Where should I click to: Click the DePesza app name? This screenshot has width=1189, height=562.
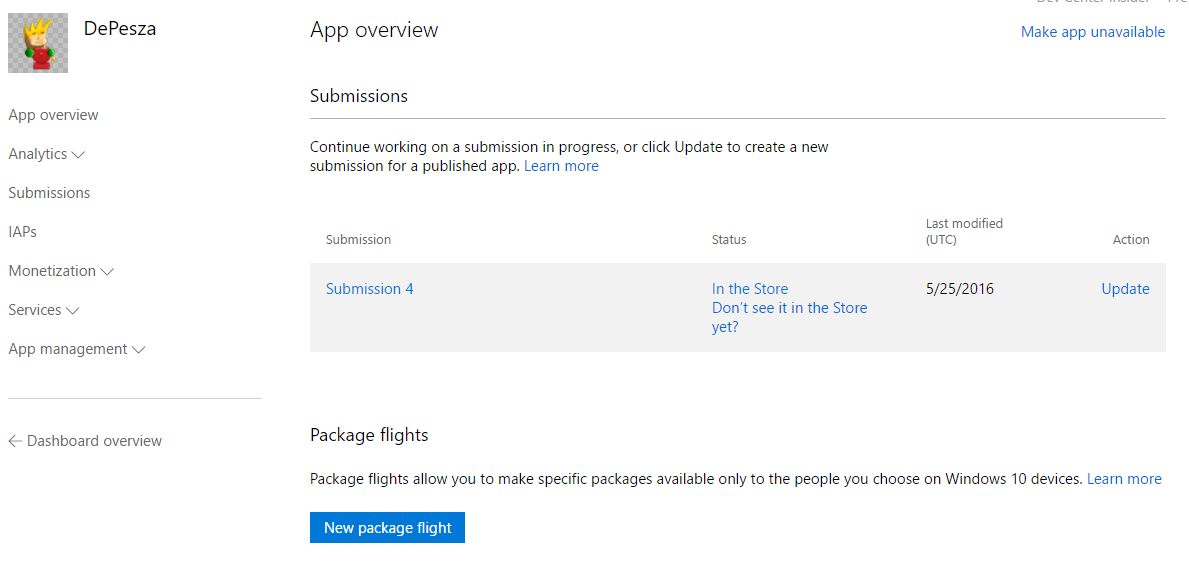120,29
